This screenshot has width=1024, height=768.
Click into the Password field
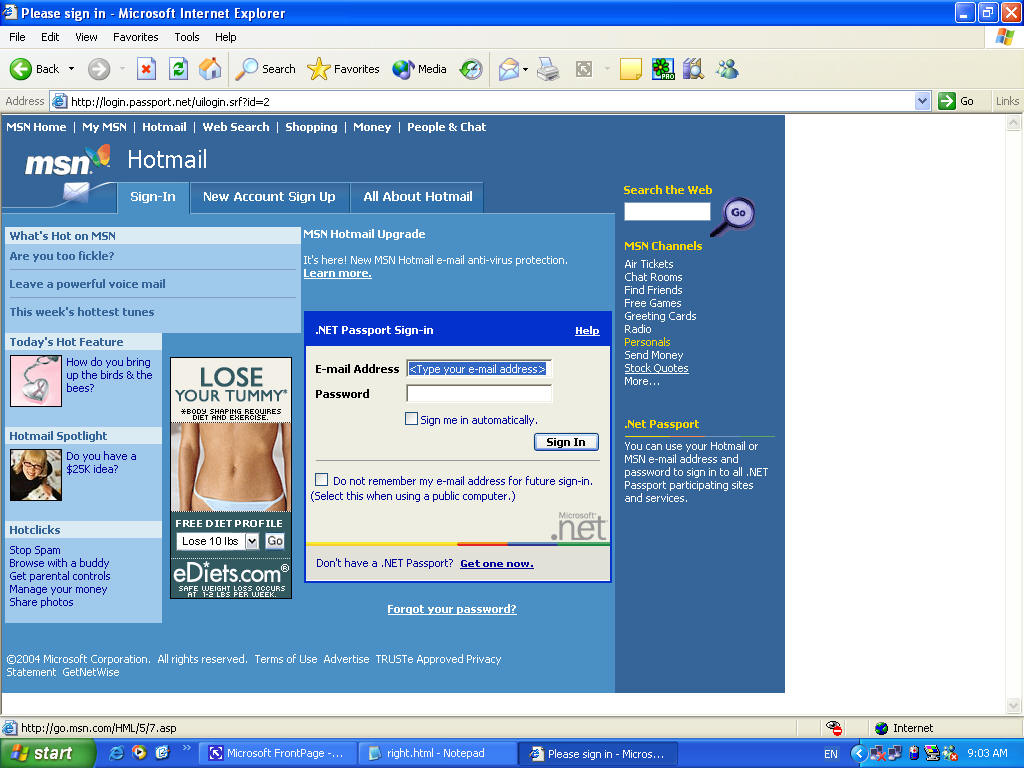[479, 393]
